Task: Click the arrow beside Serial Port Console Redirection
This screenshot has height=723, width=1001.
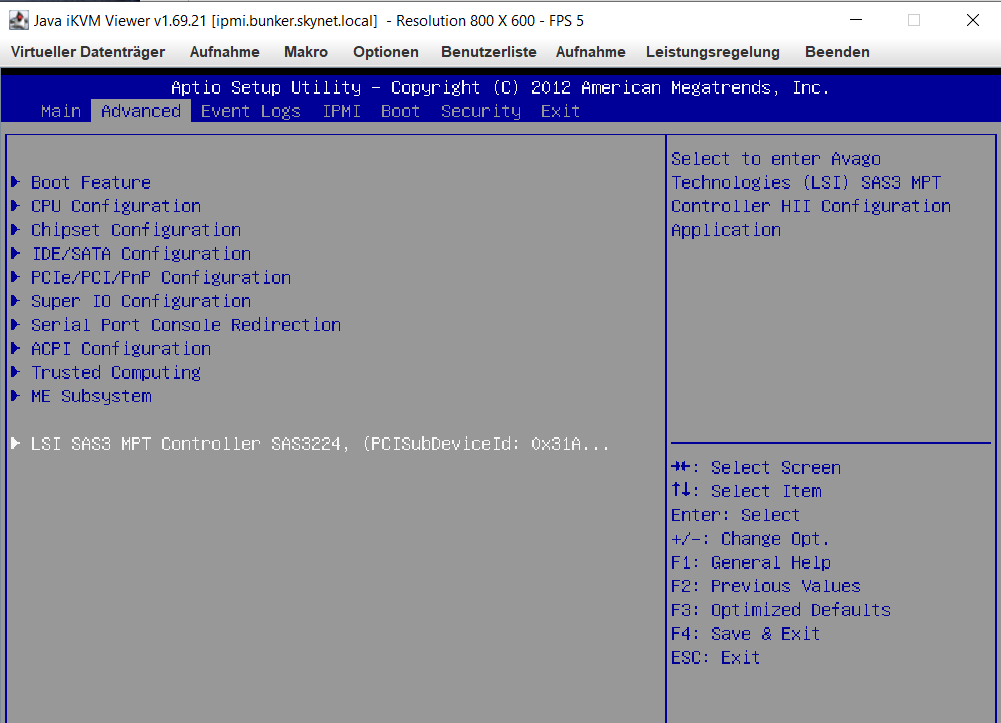Action: pyautogui.click(x=15, y=325)
